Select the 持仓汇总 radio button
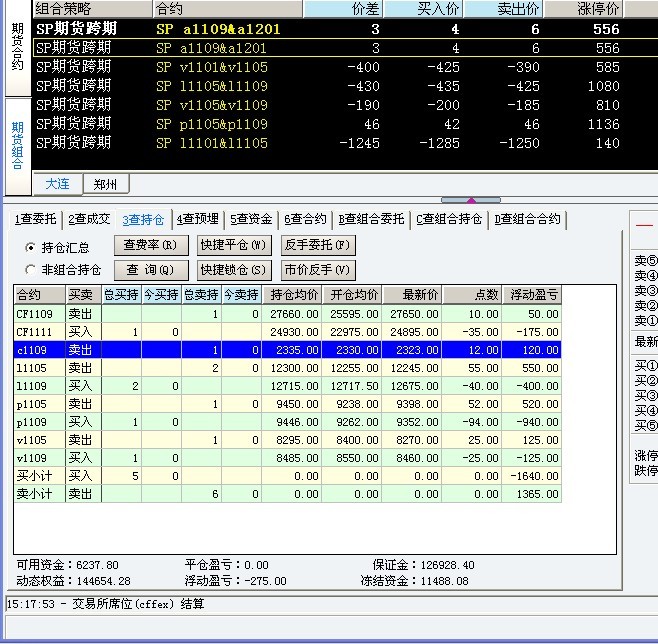Viewport: 658px width, 644px height. (30, 248)
